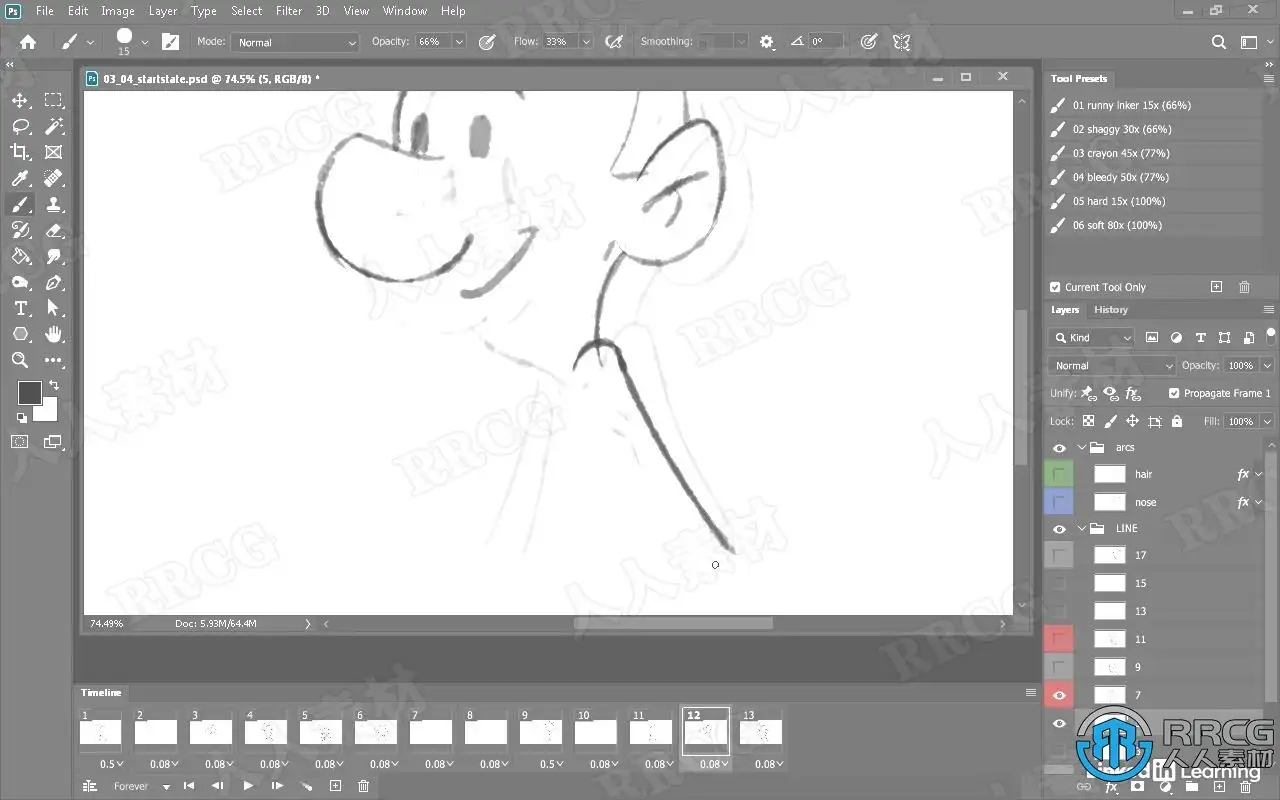1280x800 pixels.
Task: Toggle the brush settings panel icon
Action: tap(171, 42)
